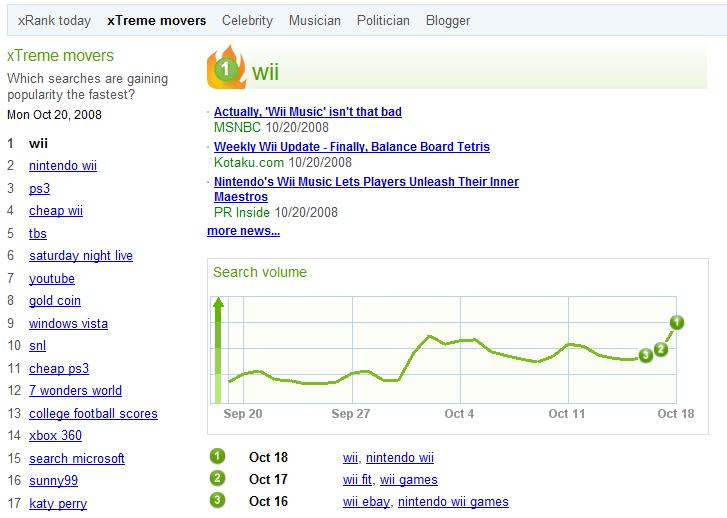This screenshot has width=727, height=518.
Task: Open 'Actually, Wii Music isn't that bad' article
Action: pyautogui.click(x=307, y=112)
